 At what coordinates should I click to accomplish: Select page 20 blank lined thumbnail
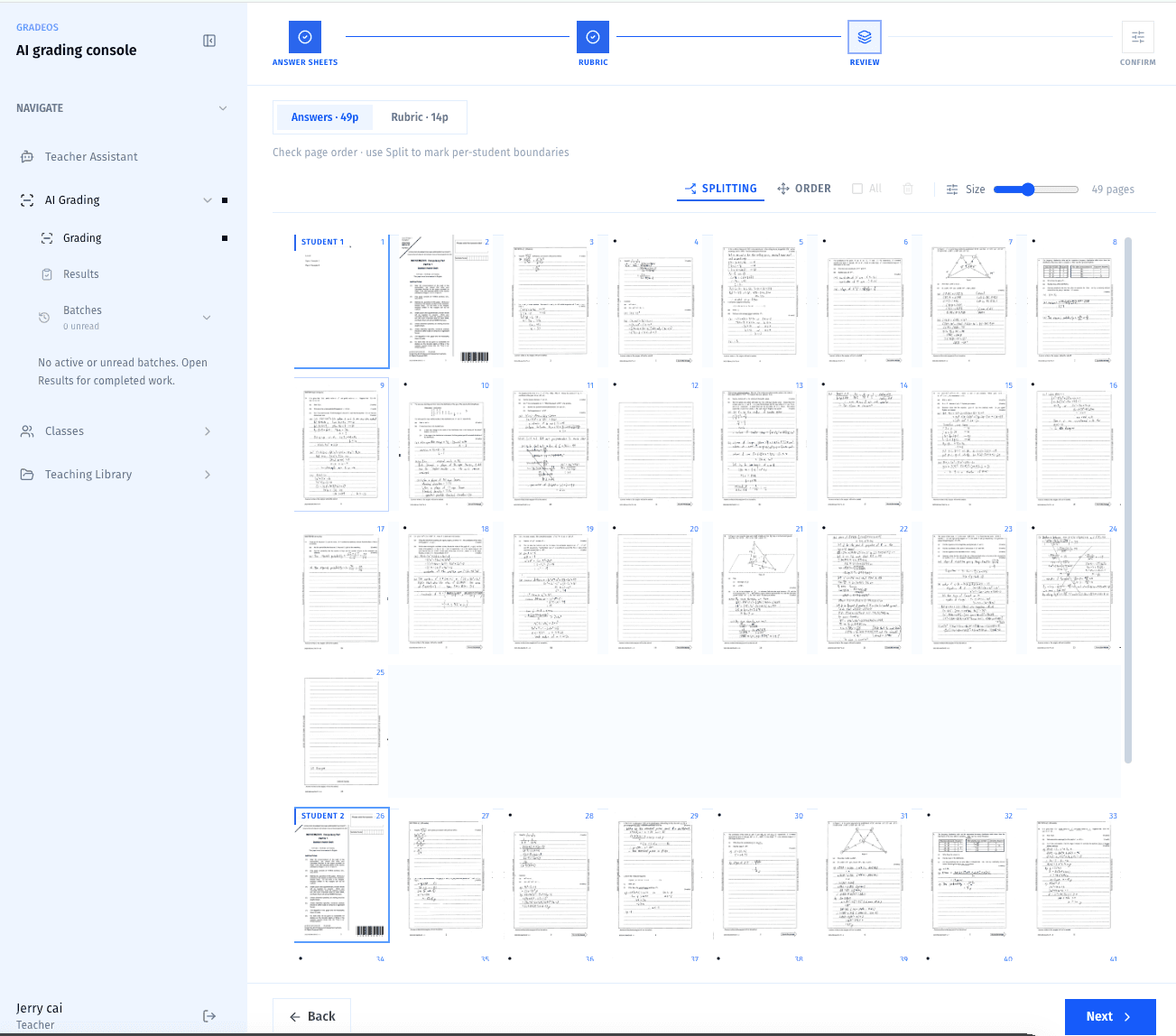point(655,588)
